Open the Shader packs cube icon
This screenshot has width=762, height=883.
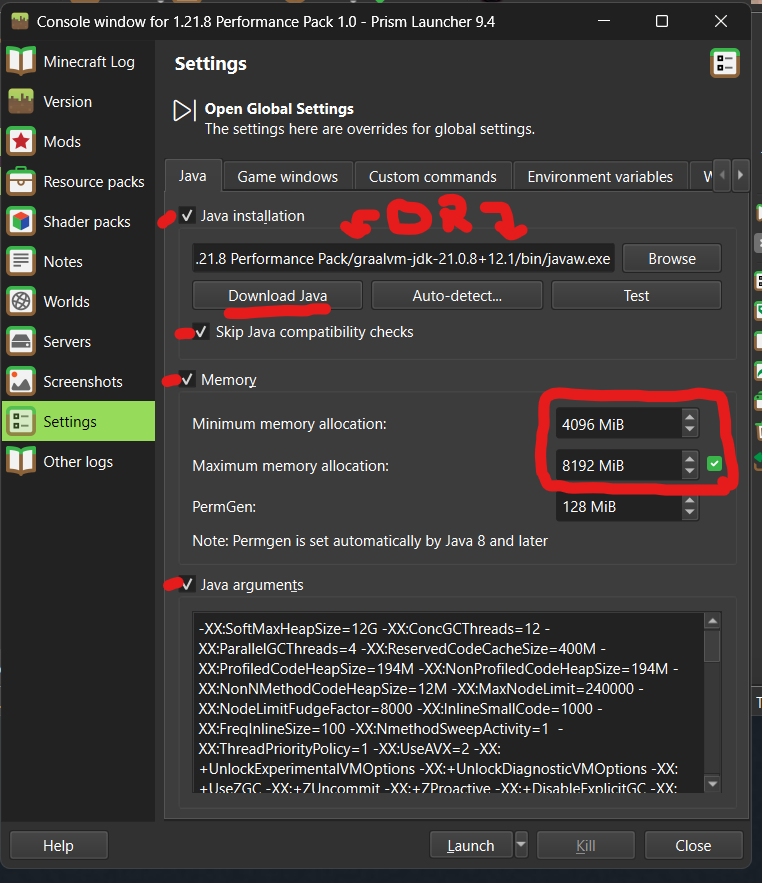pyautogui.click(x=21, y=221)
